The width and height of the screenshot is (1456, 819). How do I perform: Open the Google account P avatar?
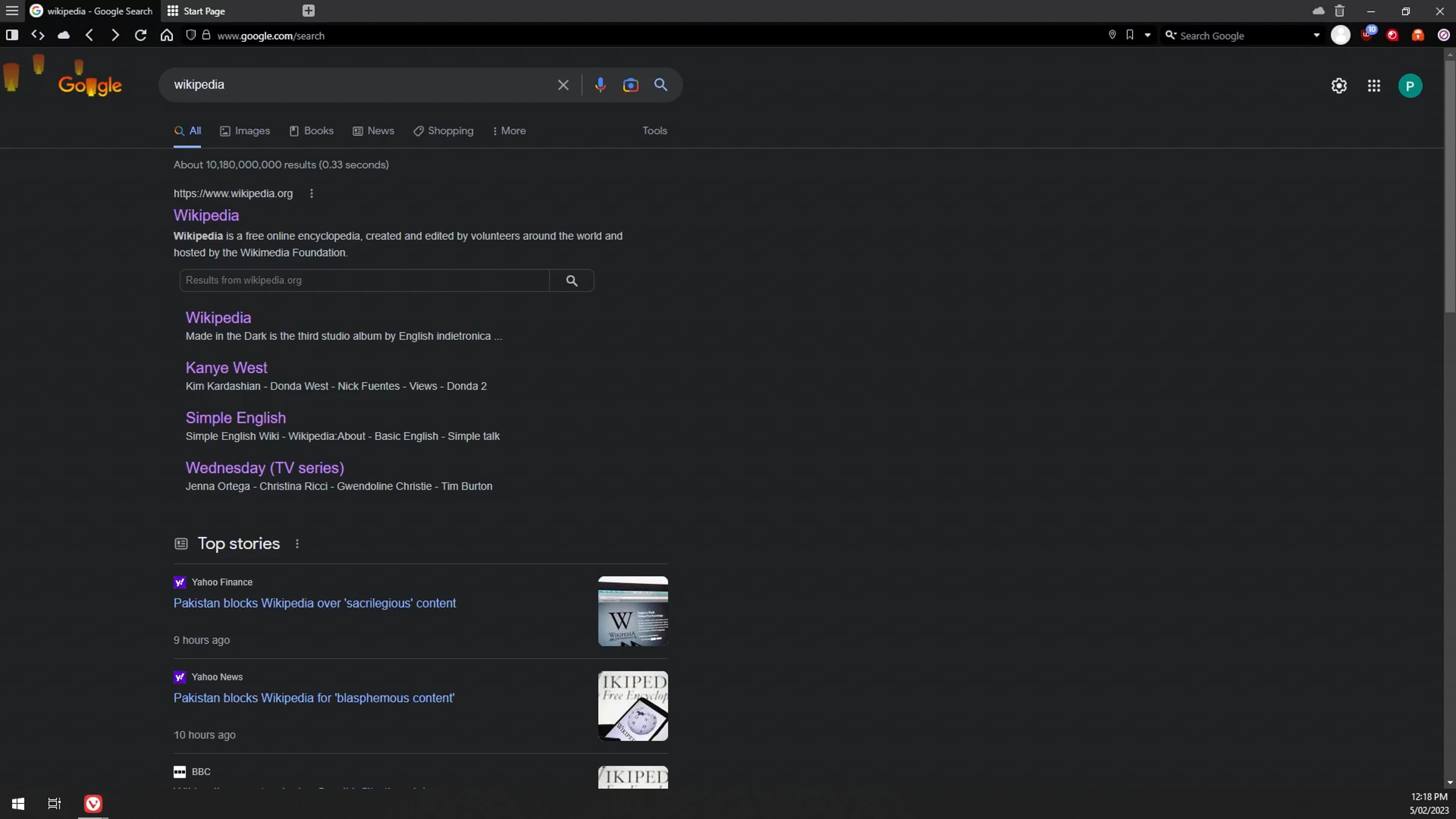point(1410,86)
